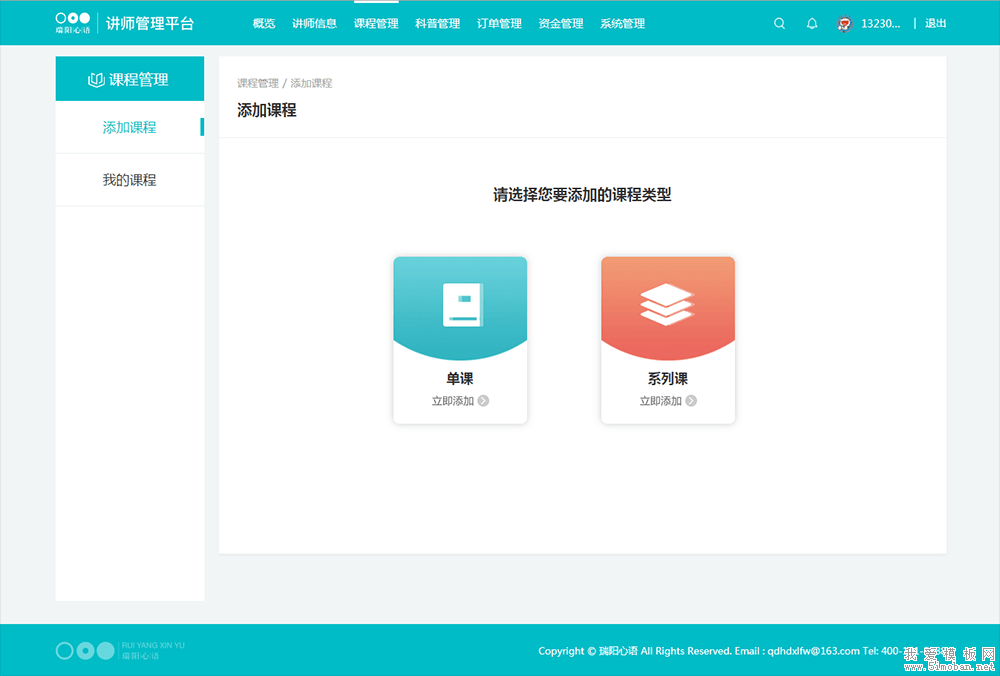This screenshot has width=1000, height=676.
Task: Click the arrow icon under 单课
Action: click(484, 401)
